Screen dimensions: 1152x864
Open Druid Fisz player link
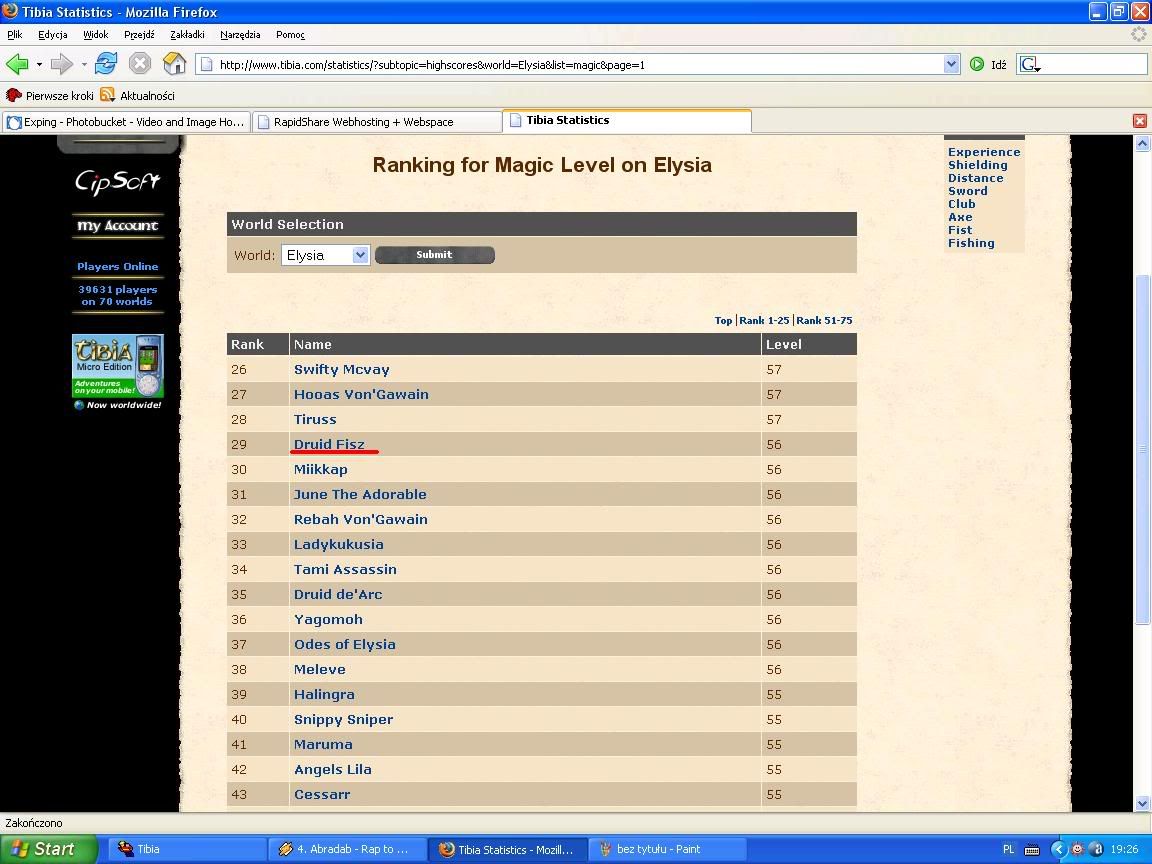[329, 444]
